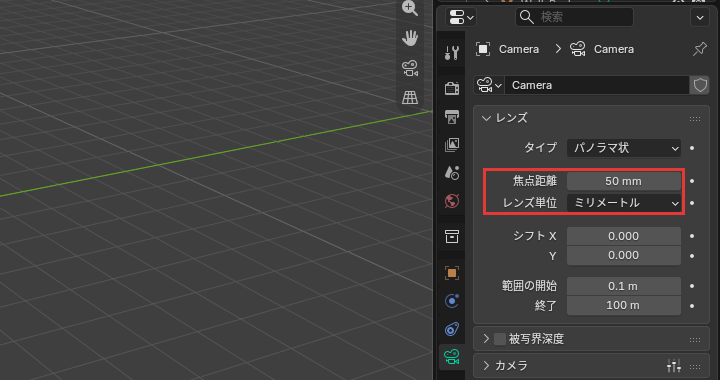720x380 pixels.
Task: Open the Collection properties tab
Action: tap(452, 236)
